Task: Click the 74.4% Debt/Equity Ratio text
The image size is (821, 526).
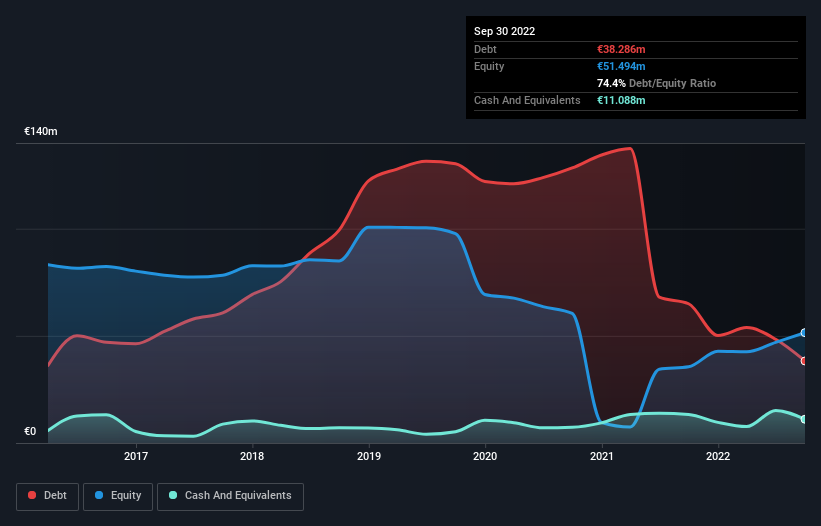Action: click(656, 83)
